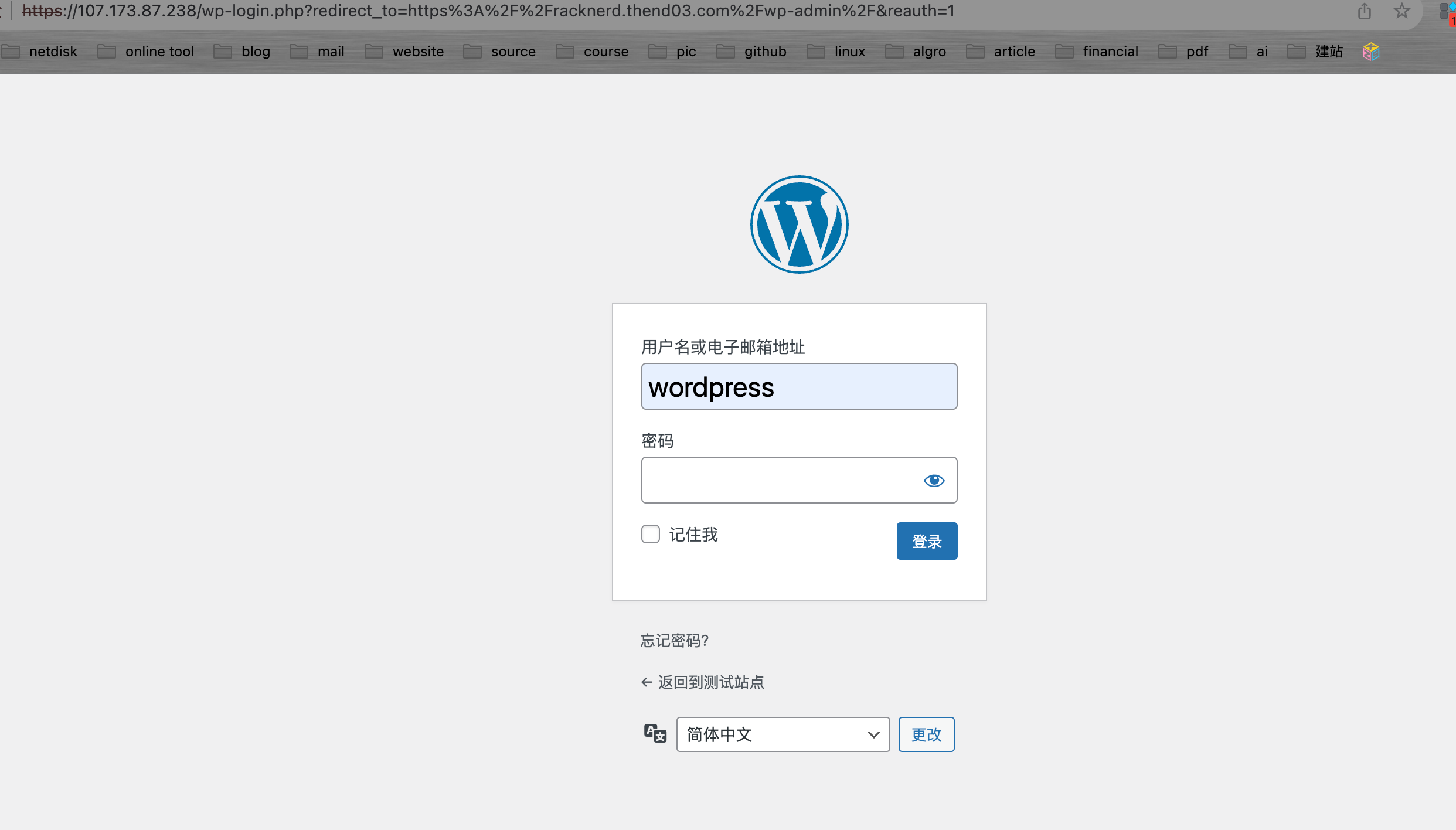This screenshot has width=1456, height=830.
Task: Tick the 记住我 checkbox
Action: coord(650,534)
